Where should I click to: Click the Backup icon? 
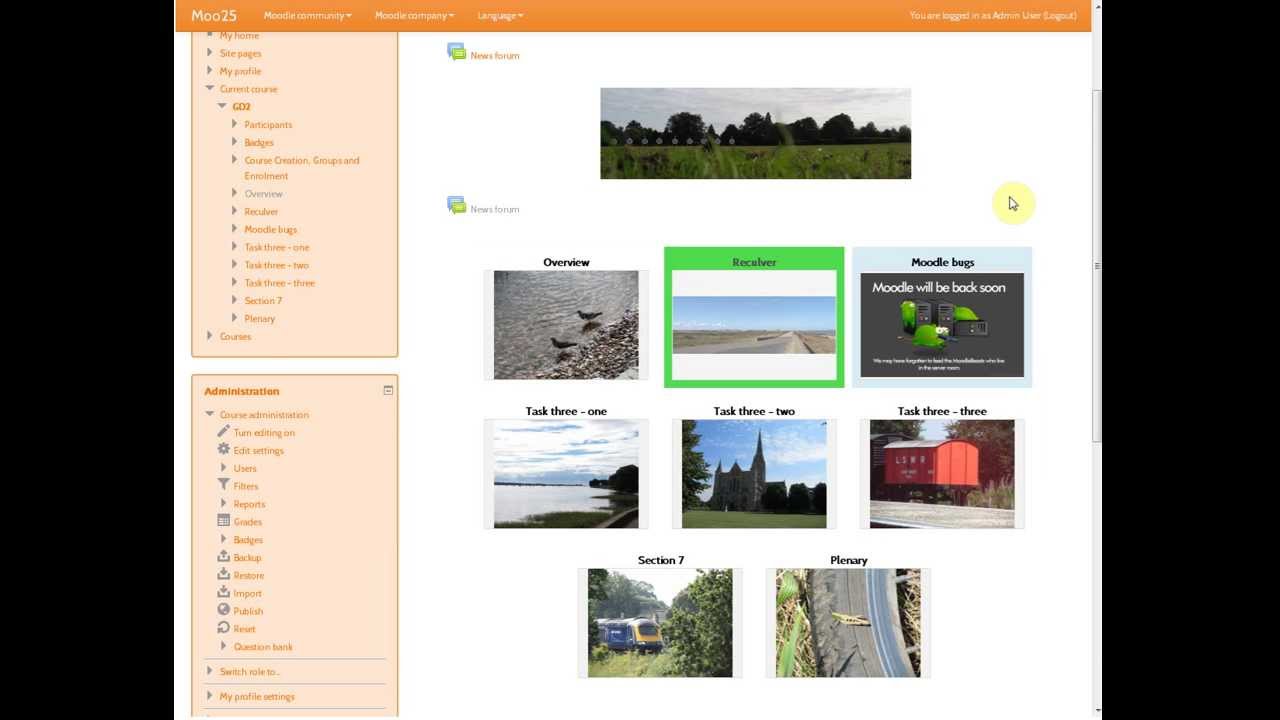tap(224, 557)
